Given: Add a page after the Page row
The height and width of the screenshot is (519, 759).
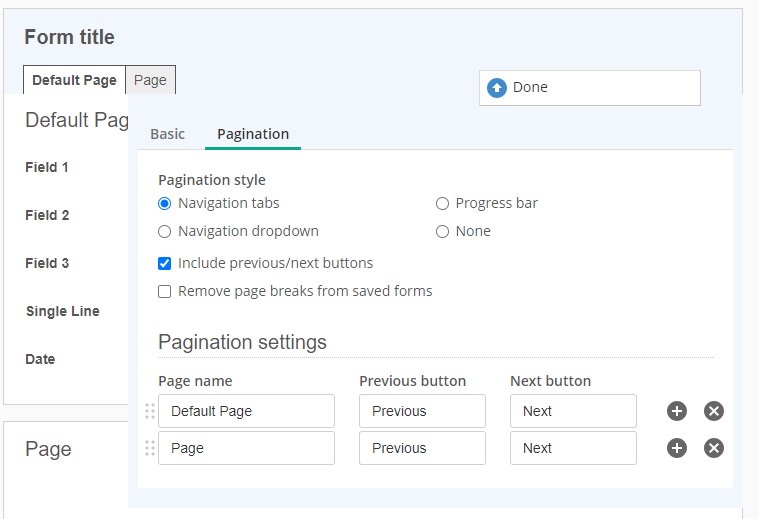Looking at the screenshot, I should (x=677, y=448).
